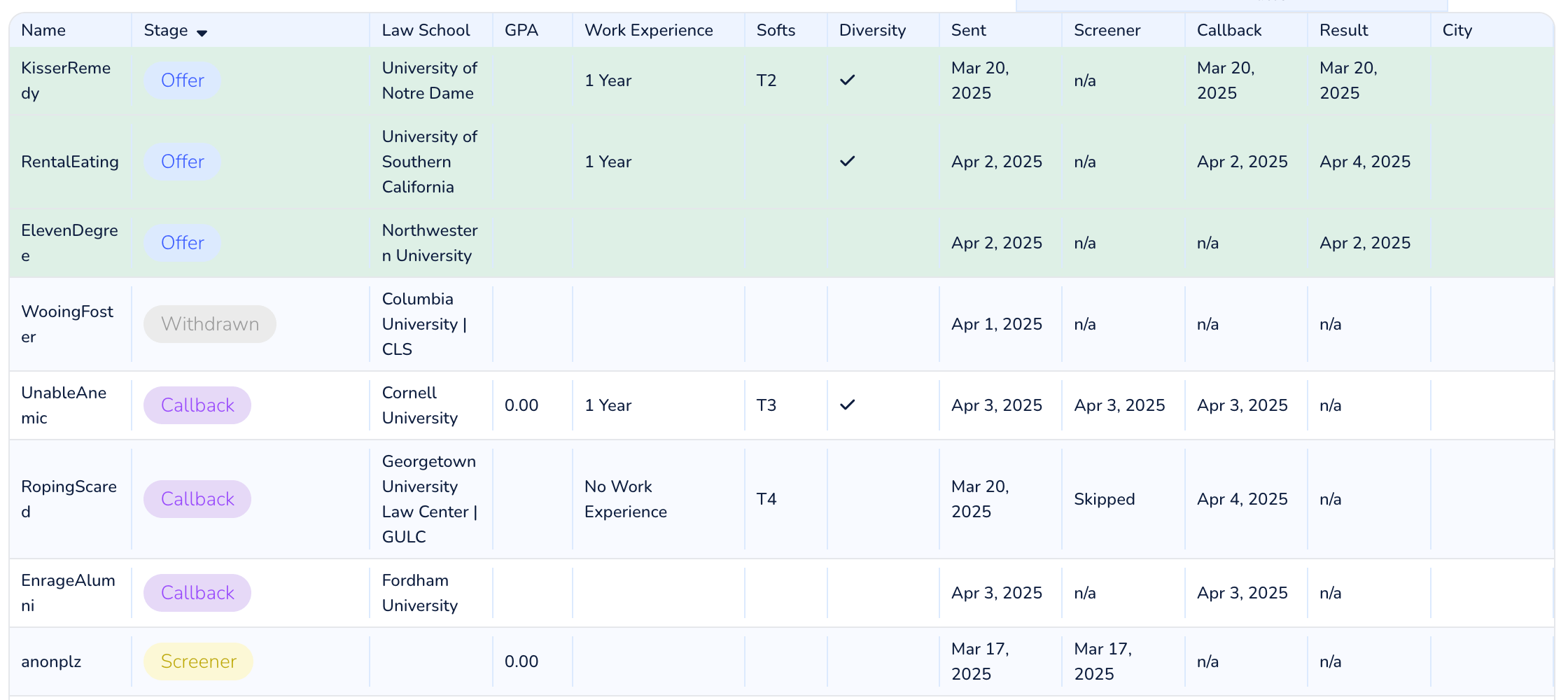Click the Work Experience column header
The image size is (1568, 700).
click(x=648, y=30)
